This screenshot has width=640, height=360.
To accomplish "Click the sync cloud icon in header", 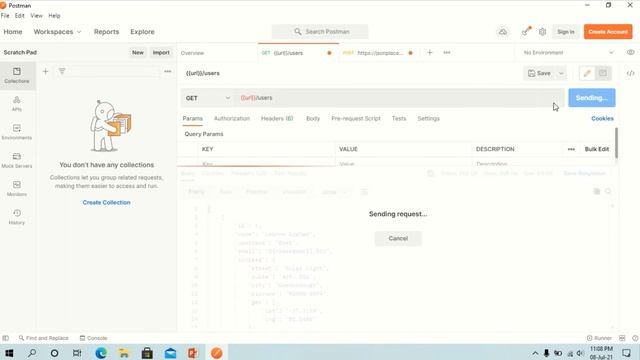I will pyautogui.click(x=503, y=31).
